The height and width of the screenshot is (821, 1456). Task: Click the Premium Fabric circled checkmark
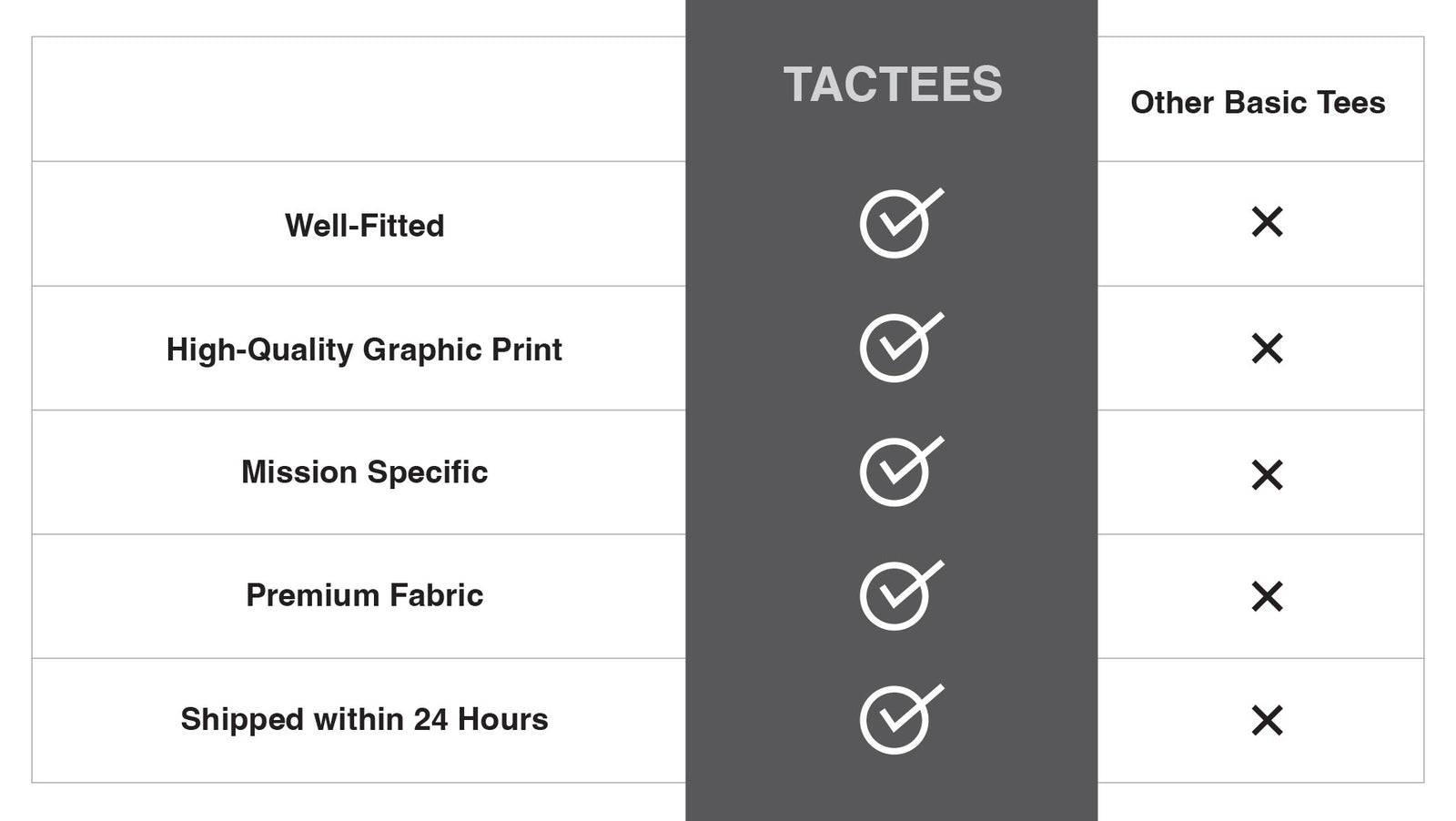click(x=897, y=594)
